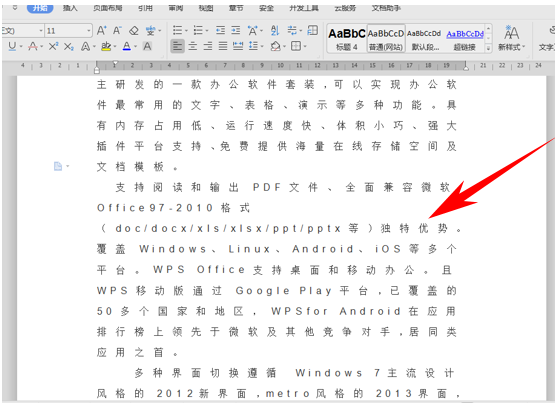Increase paragraph indent

[x=236, y=30]
